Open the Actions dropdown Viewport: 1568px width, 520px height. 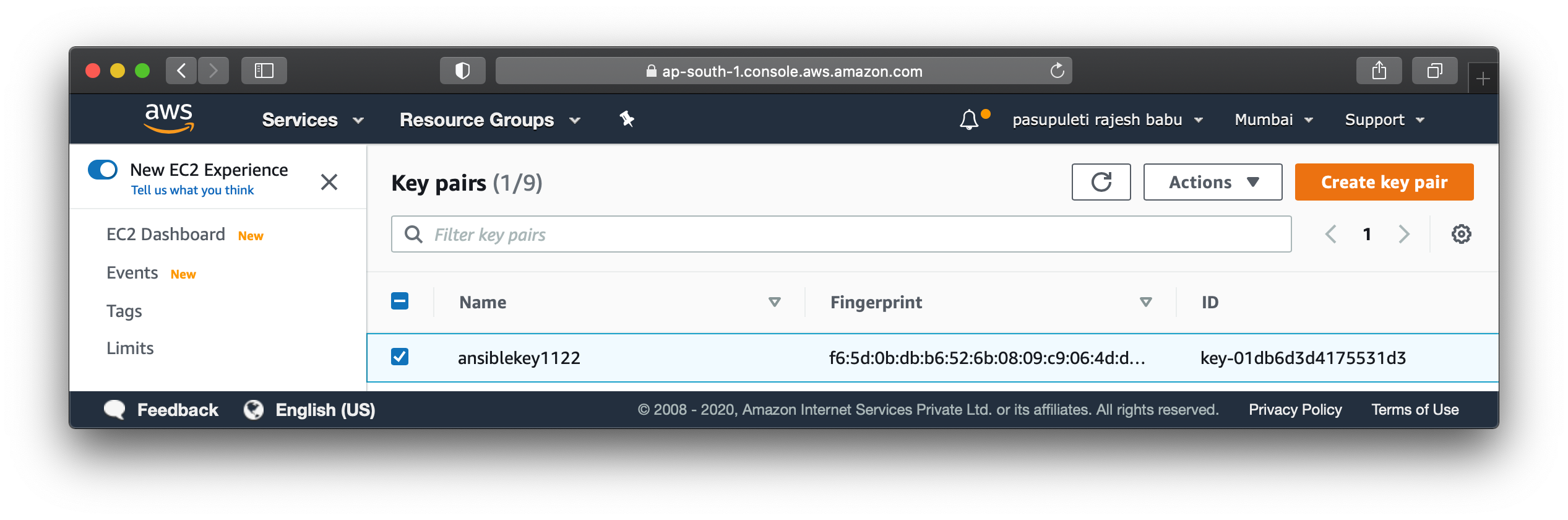point(1212,181)
